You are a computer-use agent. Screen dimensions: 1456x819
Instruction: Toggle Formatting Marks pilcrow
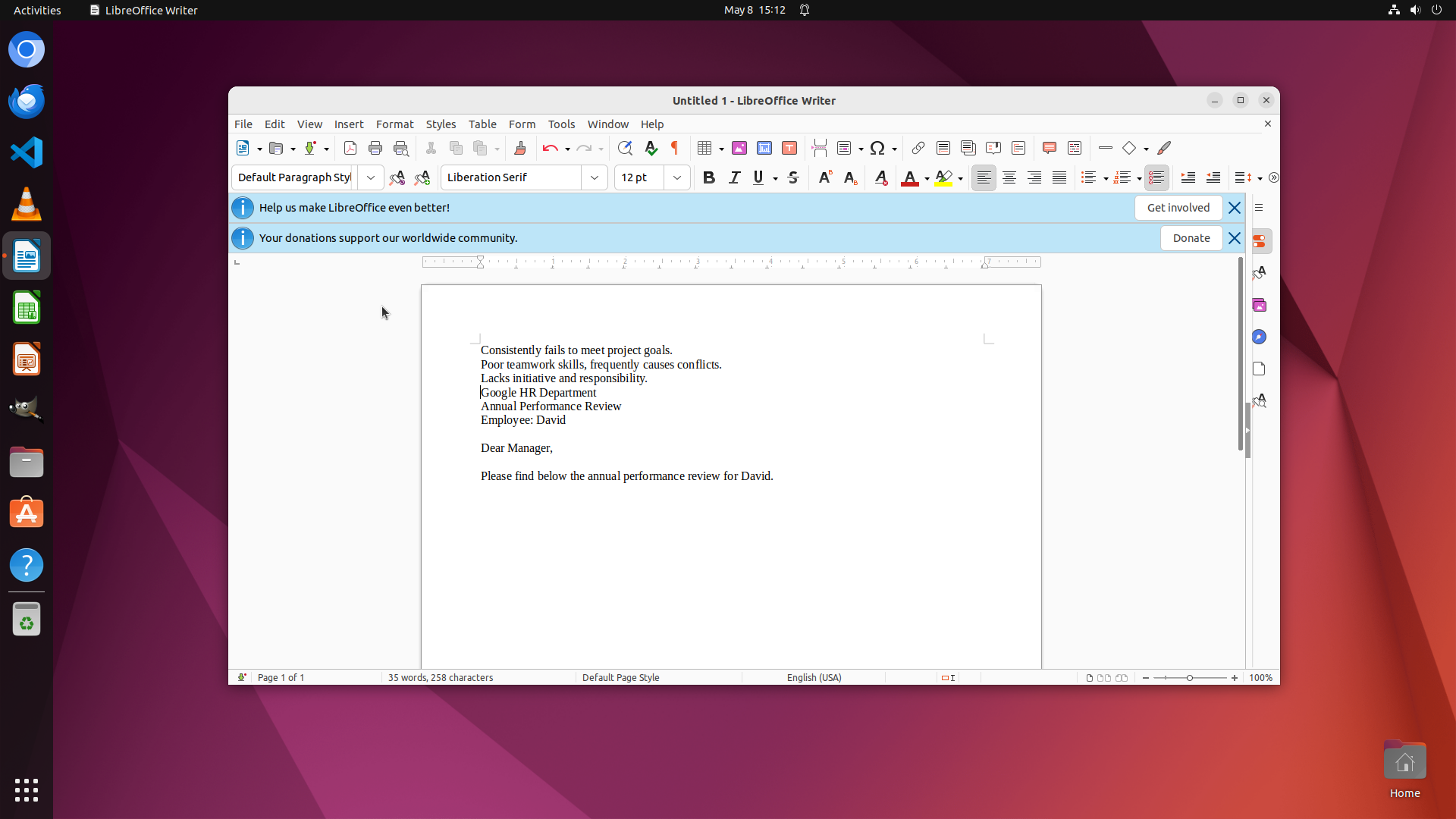coord(675,148)
